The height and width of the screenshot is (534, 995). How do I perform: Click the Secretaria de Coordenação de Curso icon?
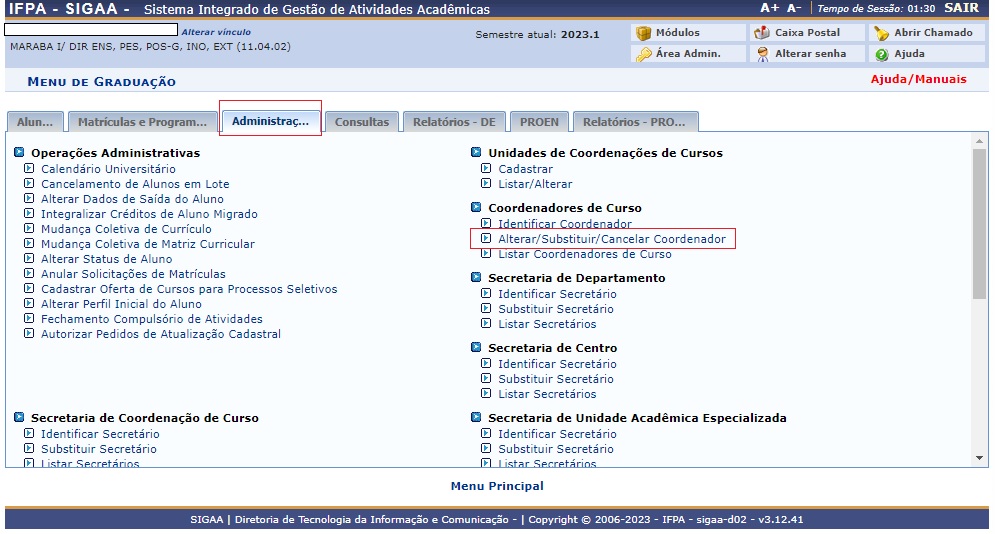(19, 417)
